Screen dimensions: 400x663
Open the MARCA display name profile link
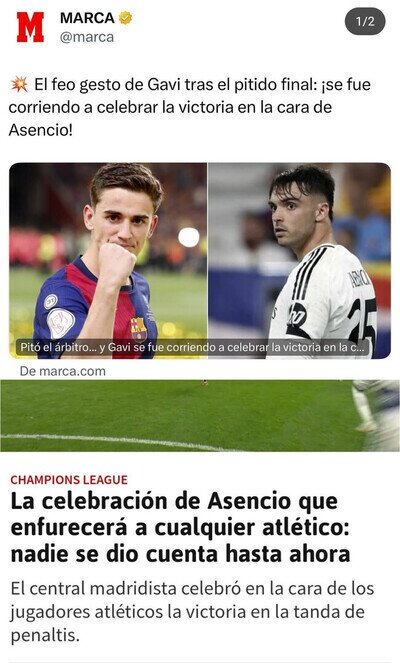click(87, 18)
